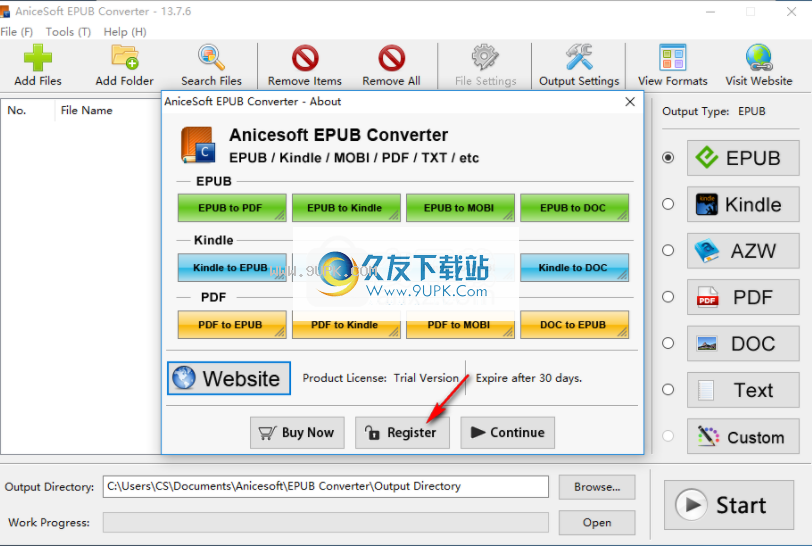Click the Work Progress bar
This screenshot has height=548, width=812.
tap(326, 523)
